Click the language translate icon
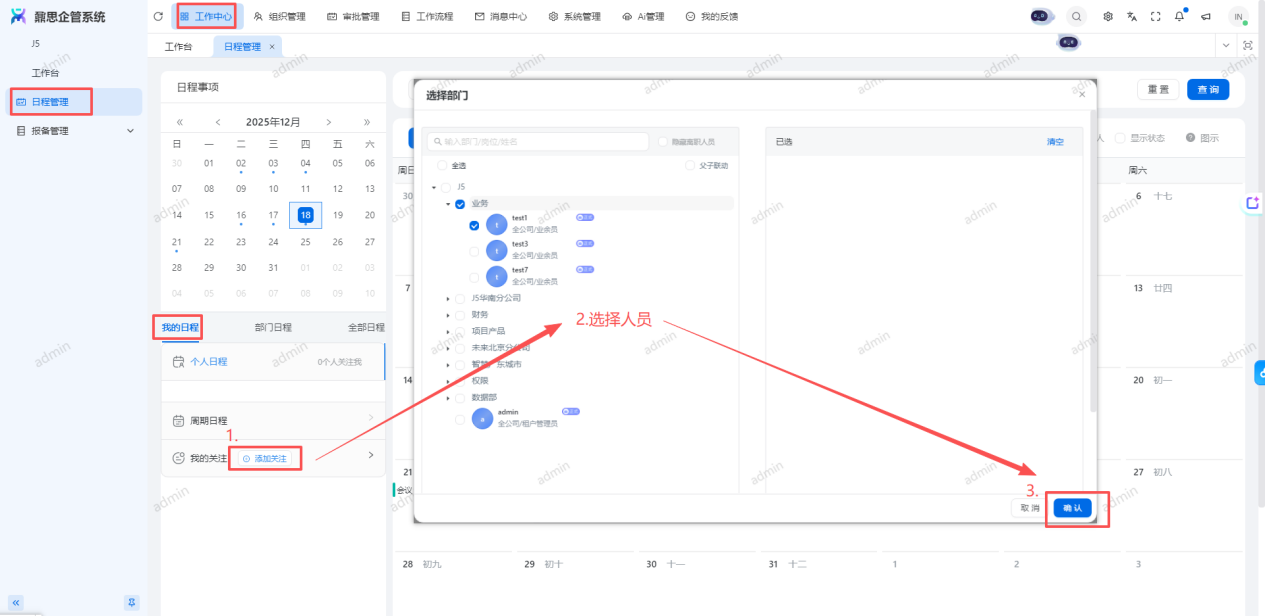Viewport: 1265px width, 616px height. click(x=1132, y=17)
